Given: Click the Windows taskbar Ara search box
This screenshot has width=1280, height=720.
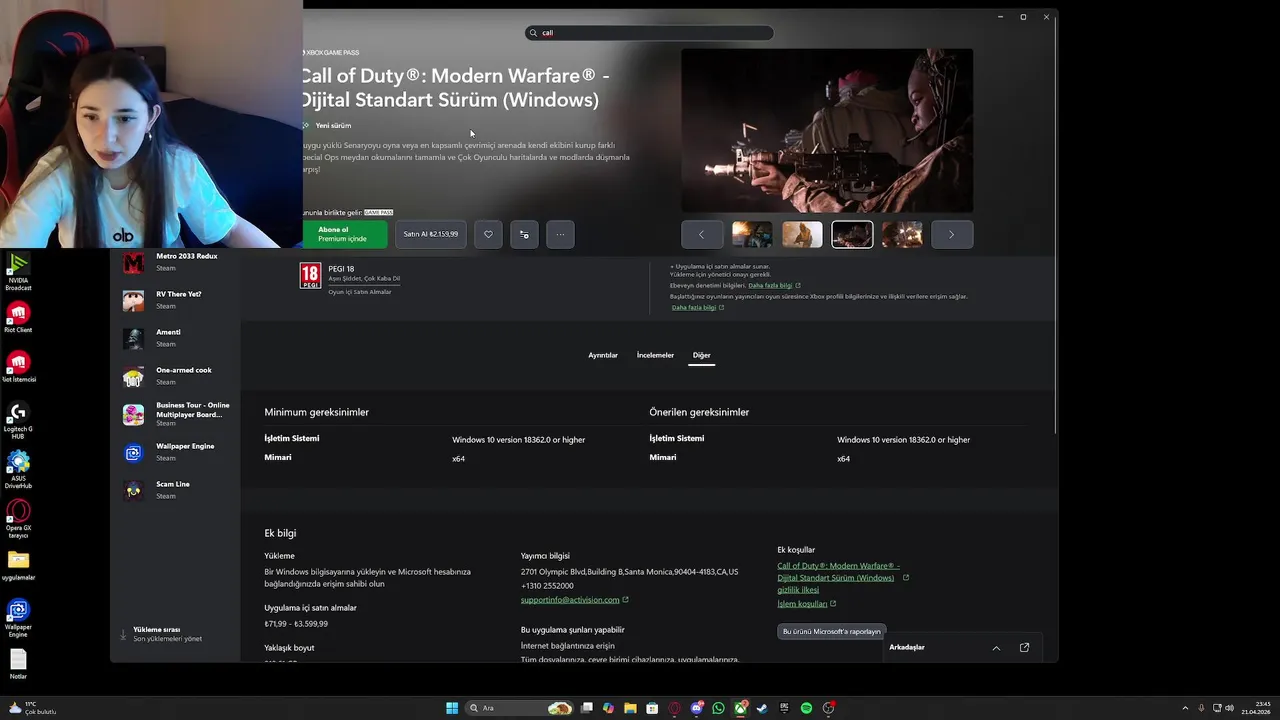Looking at the screenshot, I should click(520, 708).
